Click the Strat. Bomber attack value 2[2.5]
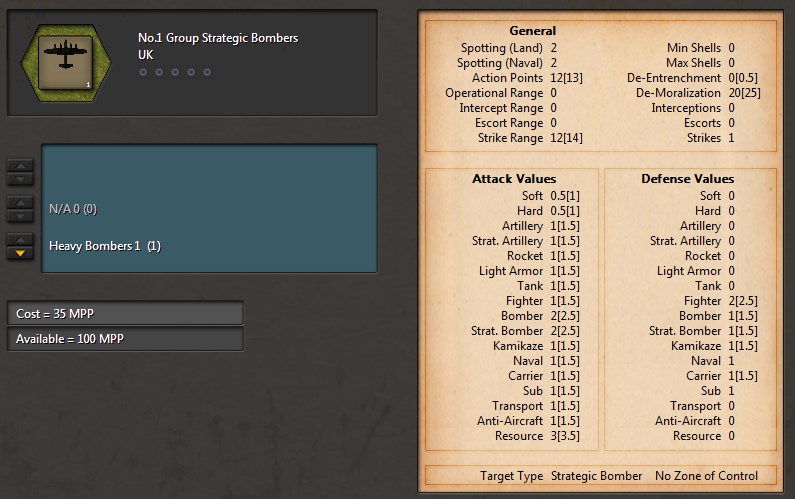 [x=565, y=331]
